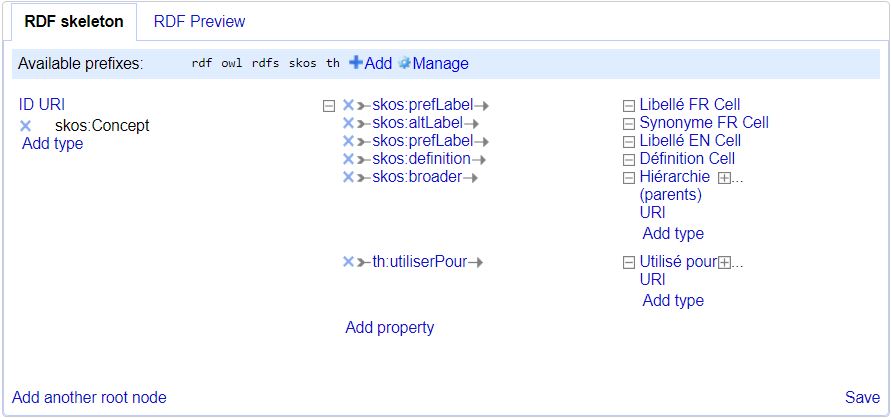This screenshot has height=418, width=891.
Task: Remove the skos:Concept type with X icon
Action: point(26,126)
